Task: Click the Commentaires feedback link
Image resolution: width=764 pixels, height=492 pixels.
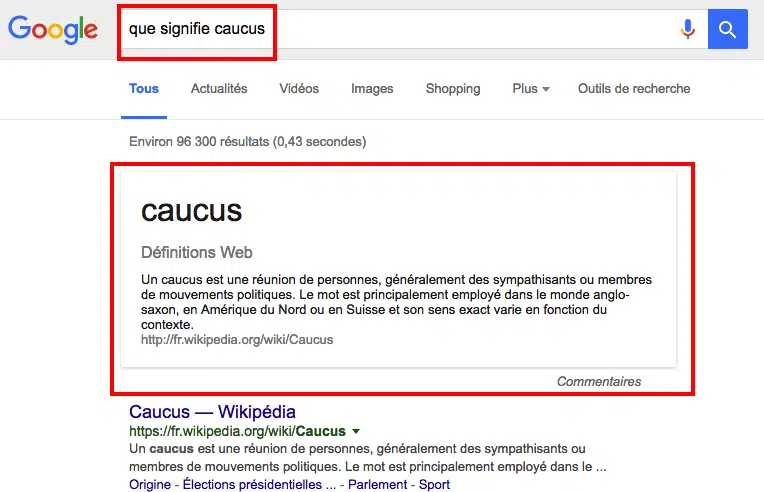Action: coord(599,381)
